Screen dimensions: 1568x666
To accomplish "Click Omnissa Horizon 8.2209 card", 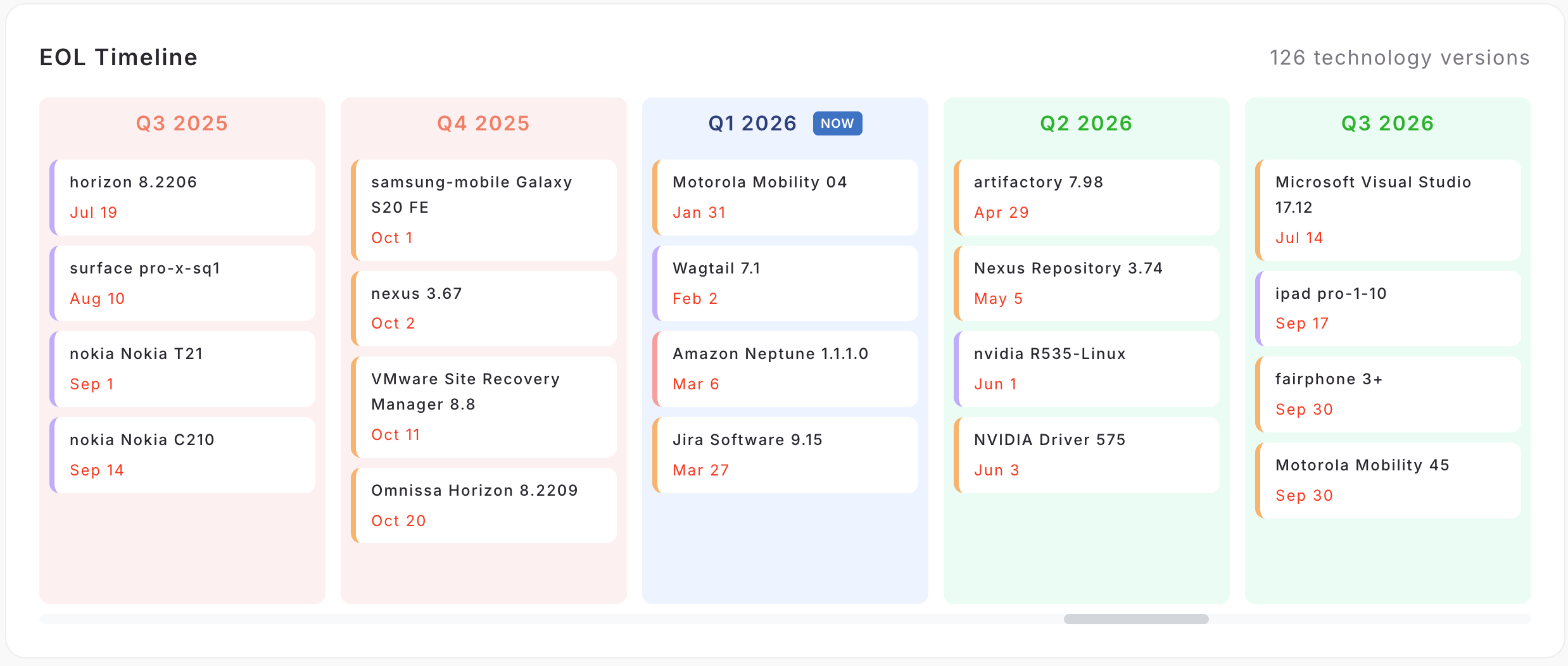I will pyautogui.click(x=484, y=506).
